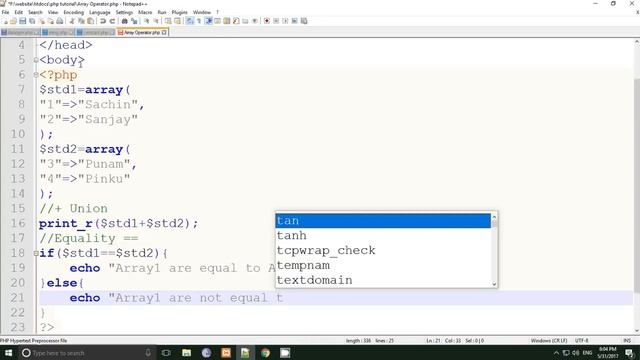
Task: Open the Replace dialog toolbar icon
Action: coord(134,21)
